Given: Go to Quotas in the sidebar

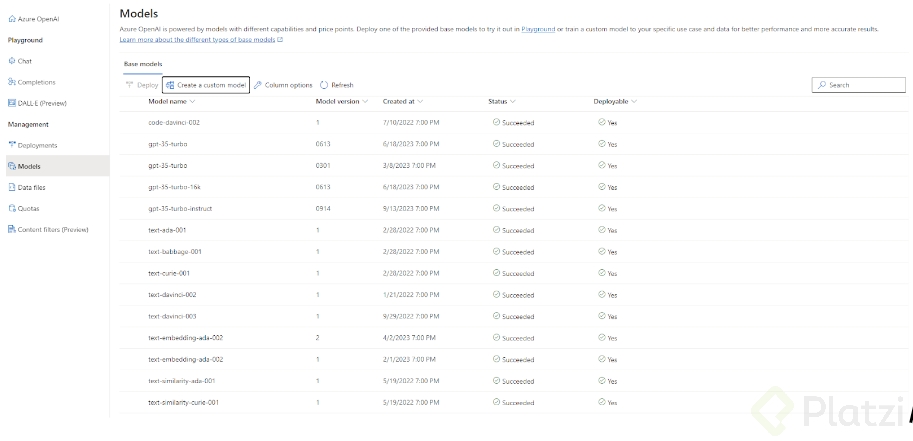Looking at the screenshot, I should [x=29, y=209].
